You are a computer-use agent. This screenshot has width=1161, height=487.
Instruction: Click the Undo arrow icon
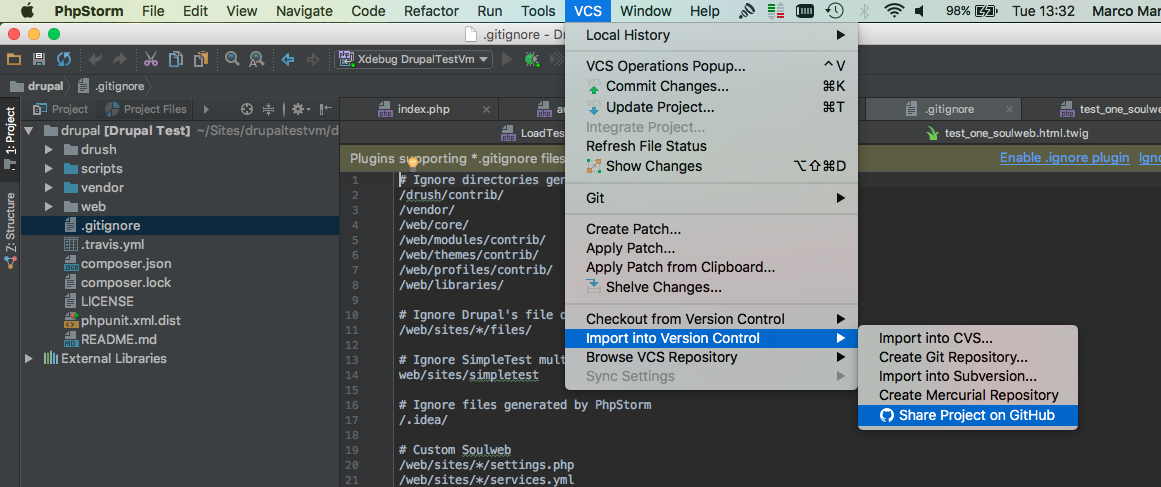coord(95,59)
